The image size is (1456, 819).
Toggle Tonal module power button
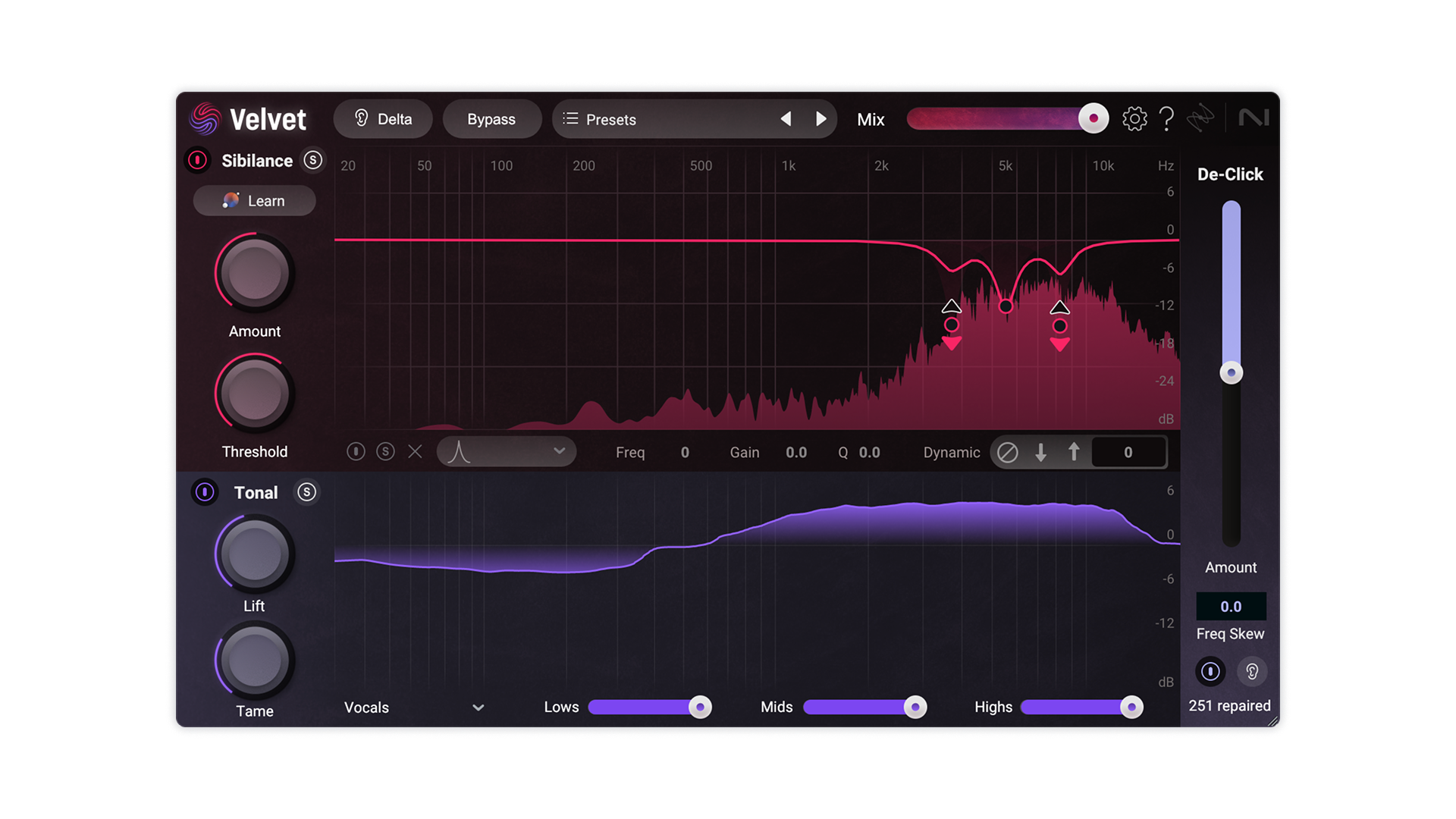(205, 492)
